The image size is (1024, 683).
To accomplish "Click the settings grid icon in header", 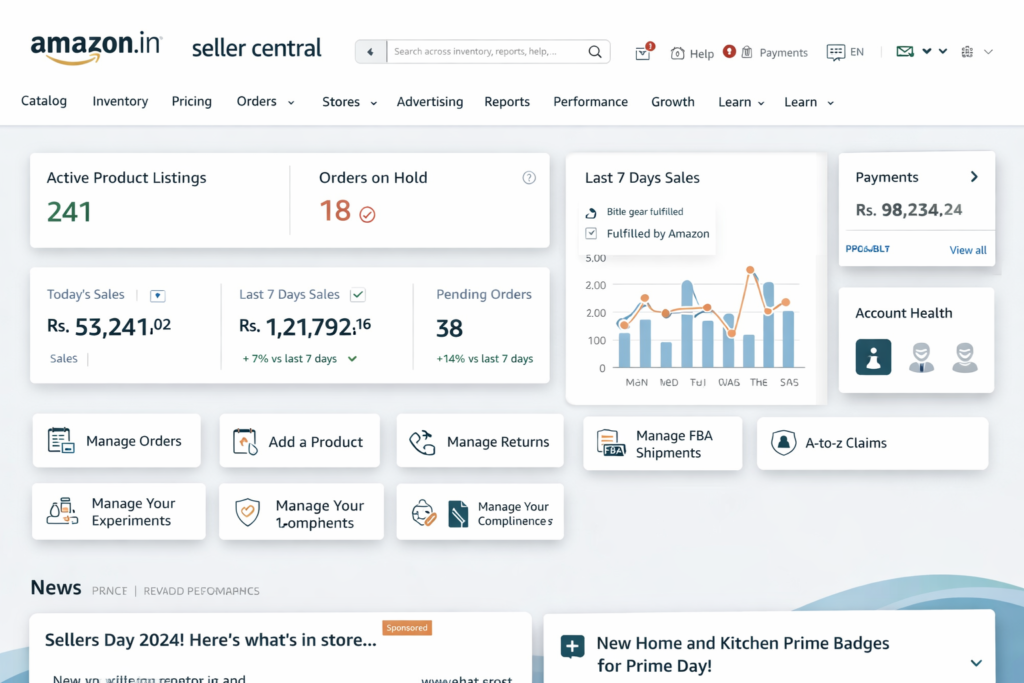I will [x=967, y=52].
